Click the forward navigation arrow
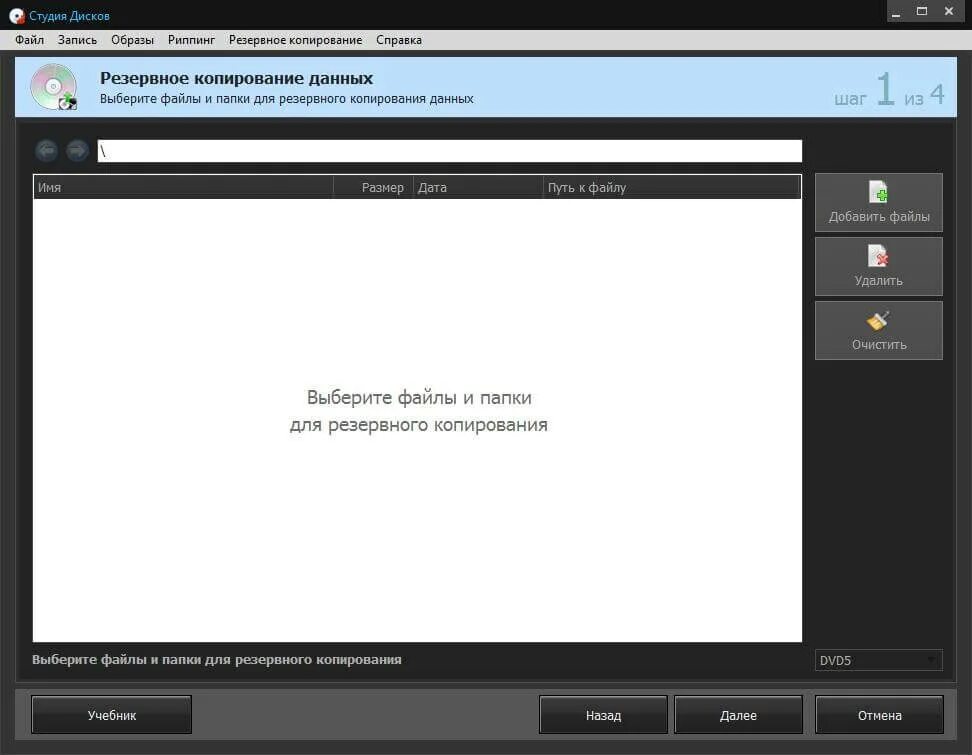 coord(77,150)
